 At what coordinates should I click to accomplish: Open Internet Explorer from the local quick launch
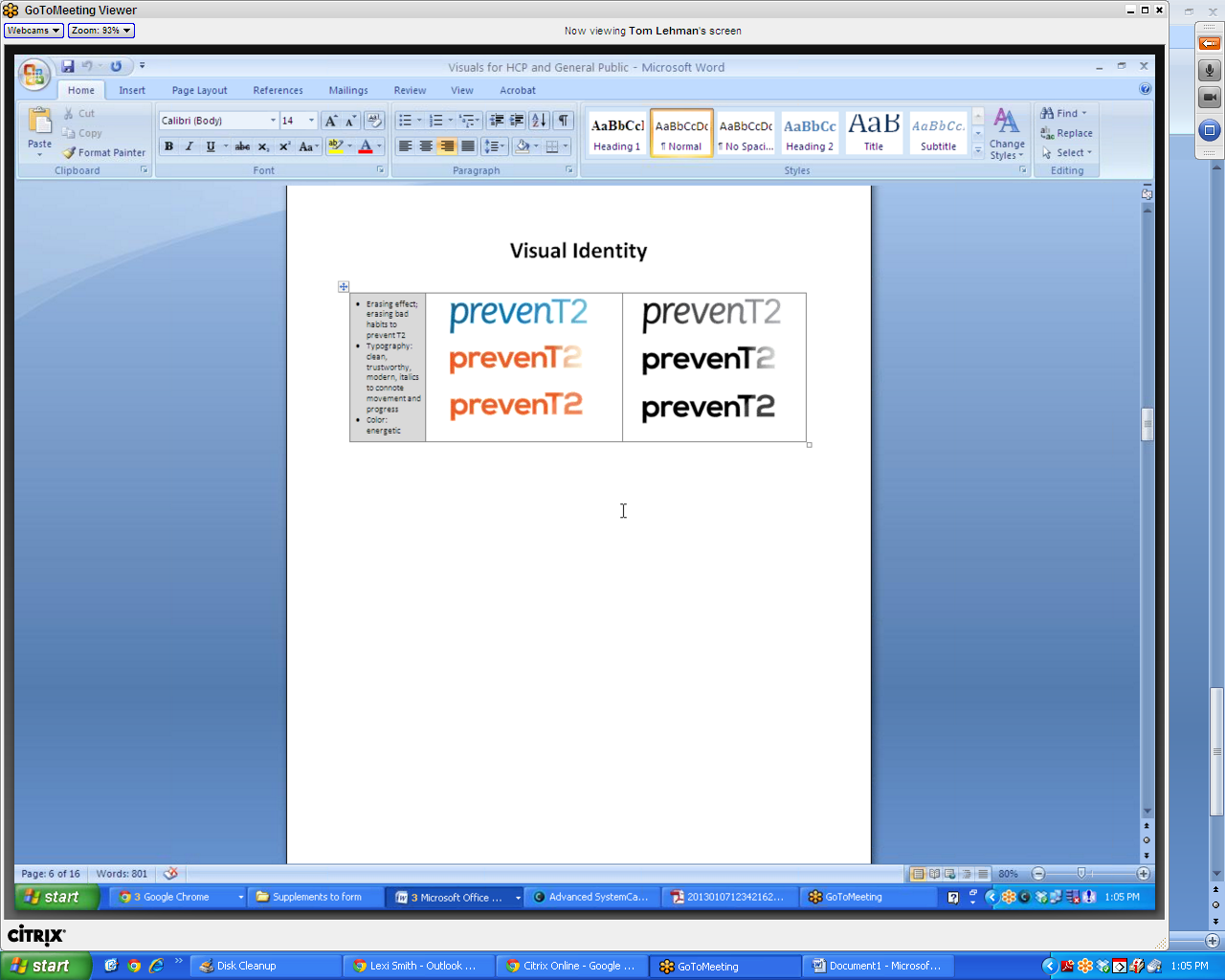pyautogui.click(x=156, y=966)
